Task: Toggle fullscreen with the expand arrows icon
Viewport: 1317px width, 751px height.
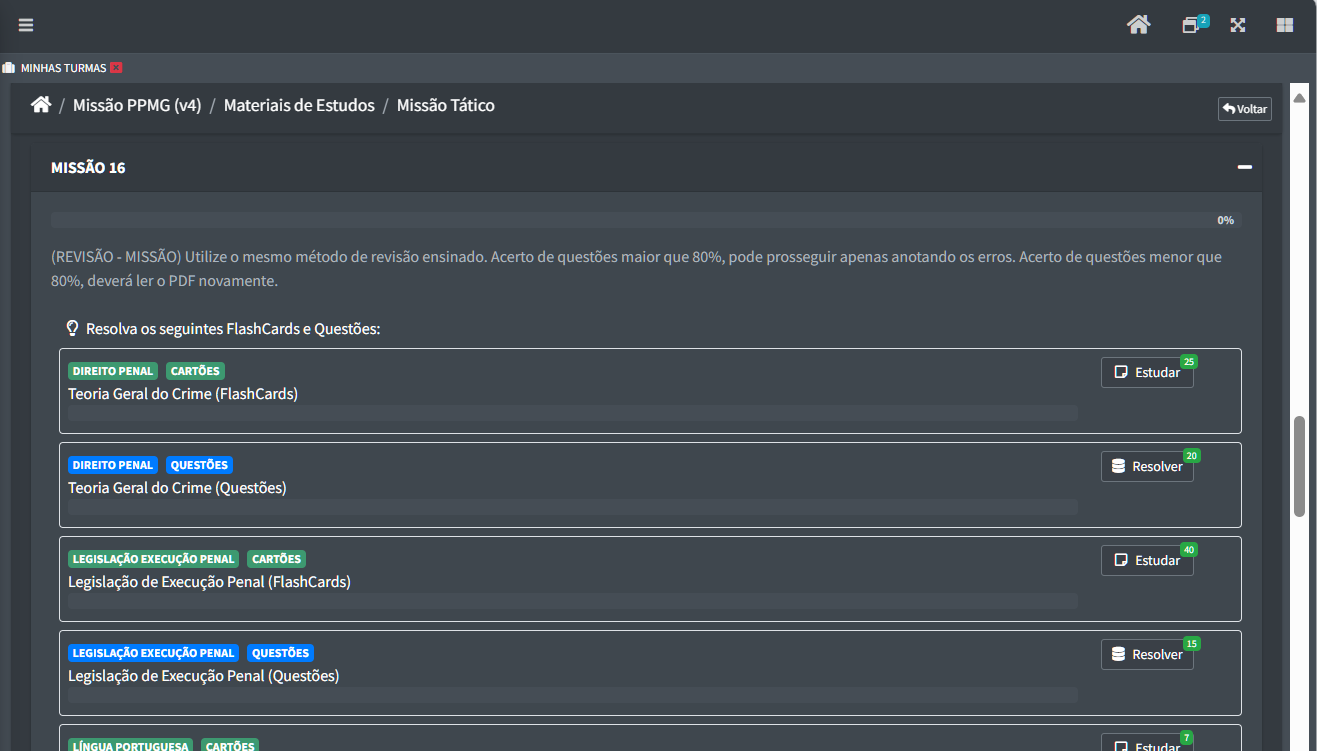Action: pos(1238,25)
